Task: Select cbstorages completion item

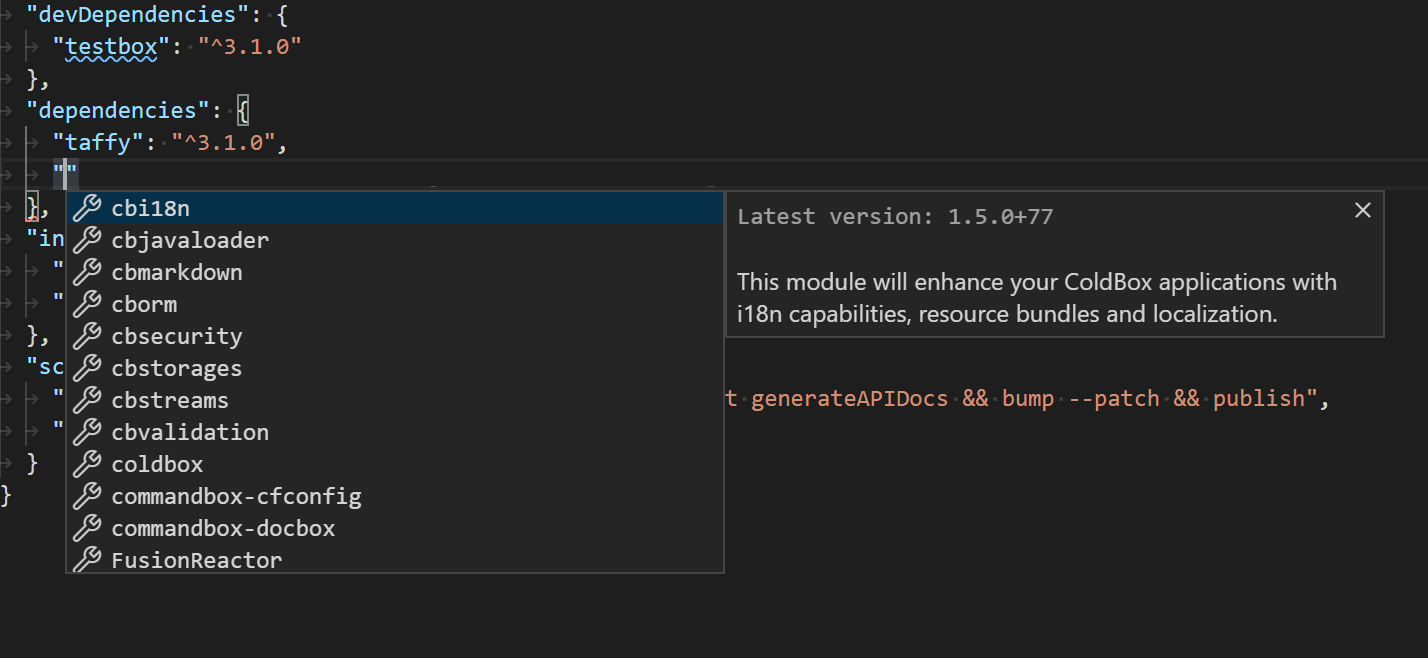Action: (395, 368)
